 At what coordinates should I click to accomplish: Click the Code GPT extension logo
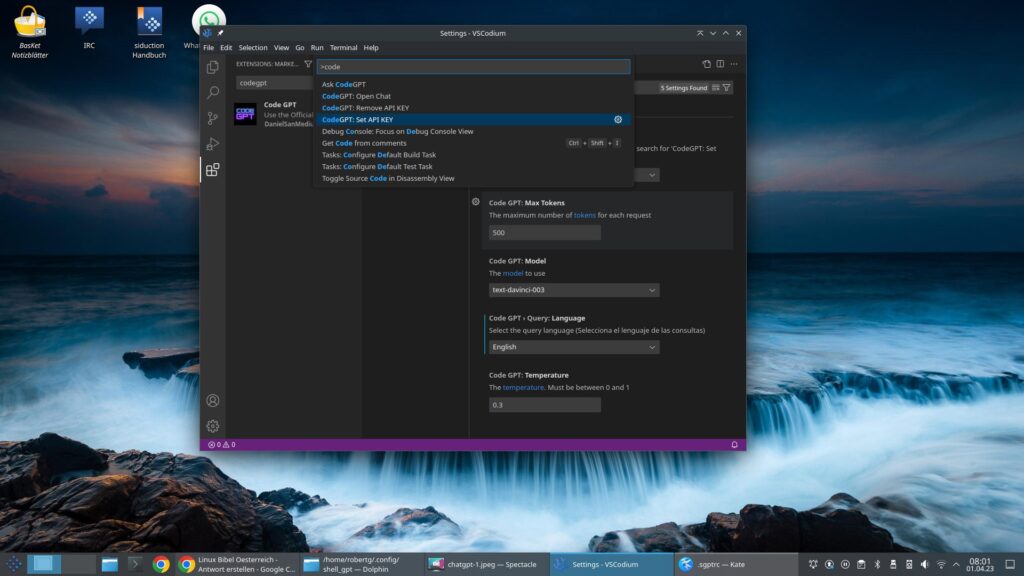pyautogui.click(x=245, y=114)
